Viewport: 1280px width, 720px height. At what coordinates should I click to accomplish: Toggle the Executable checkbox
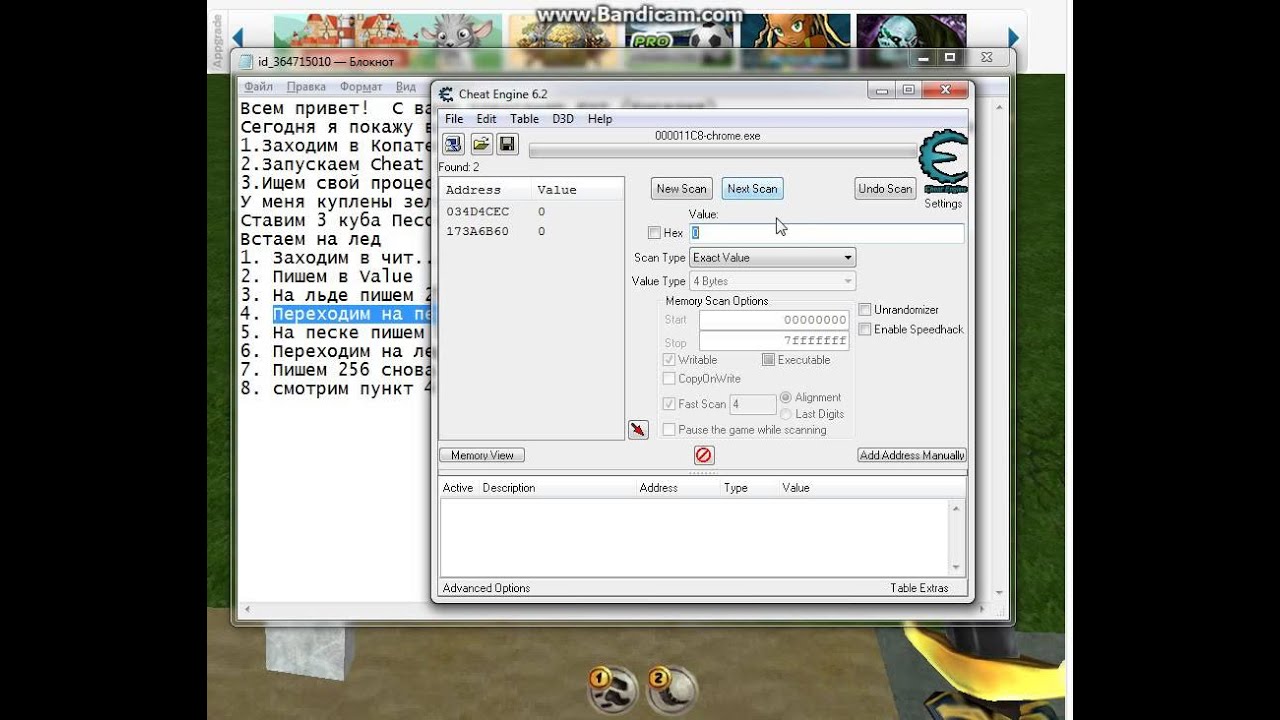[x=768, y=360]
